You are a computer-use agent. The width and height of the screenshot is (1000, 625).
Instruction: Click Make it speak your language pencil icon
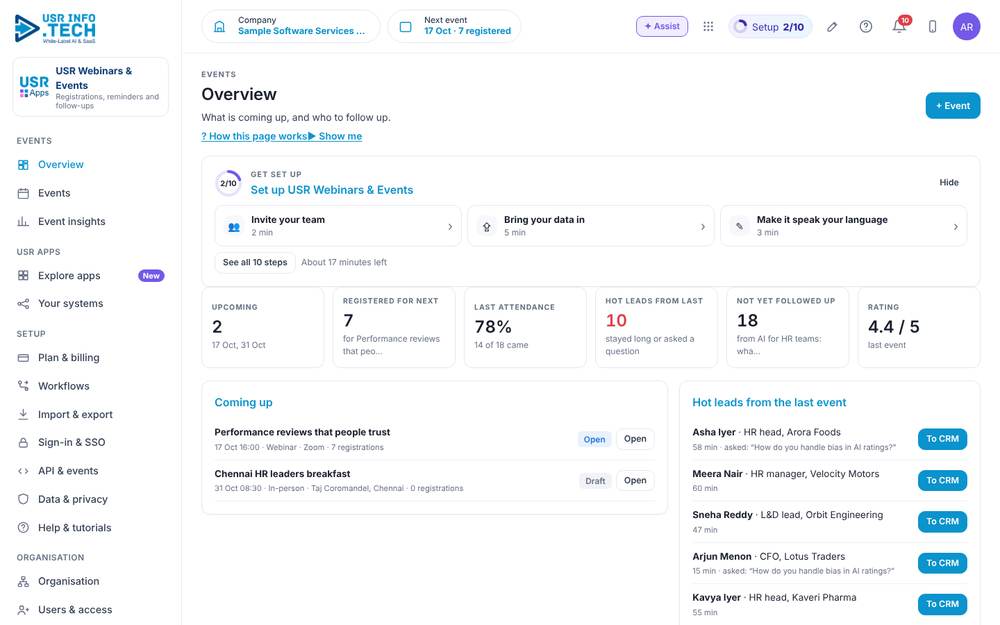click(x=739, y=226)
